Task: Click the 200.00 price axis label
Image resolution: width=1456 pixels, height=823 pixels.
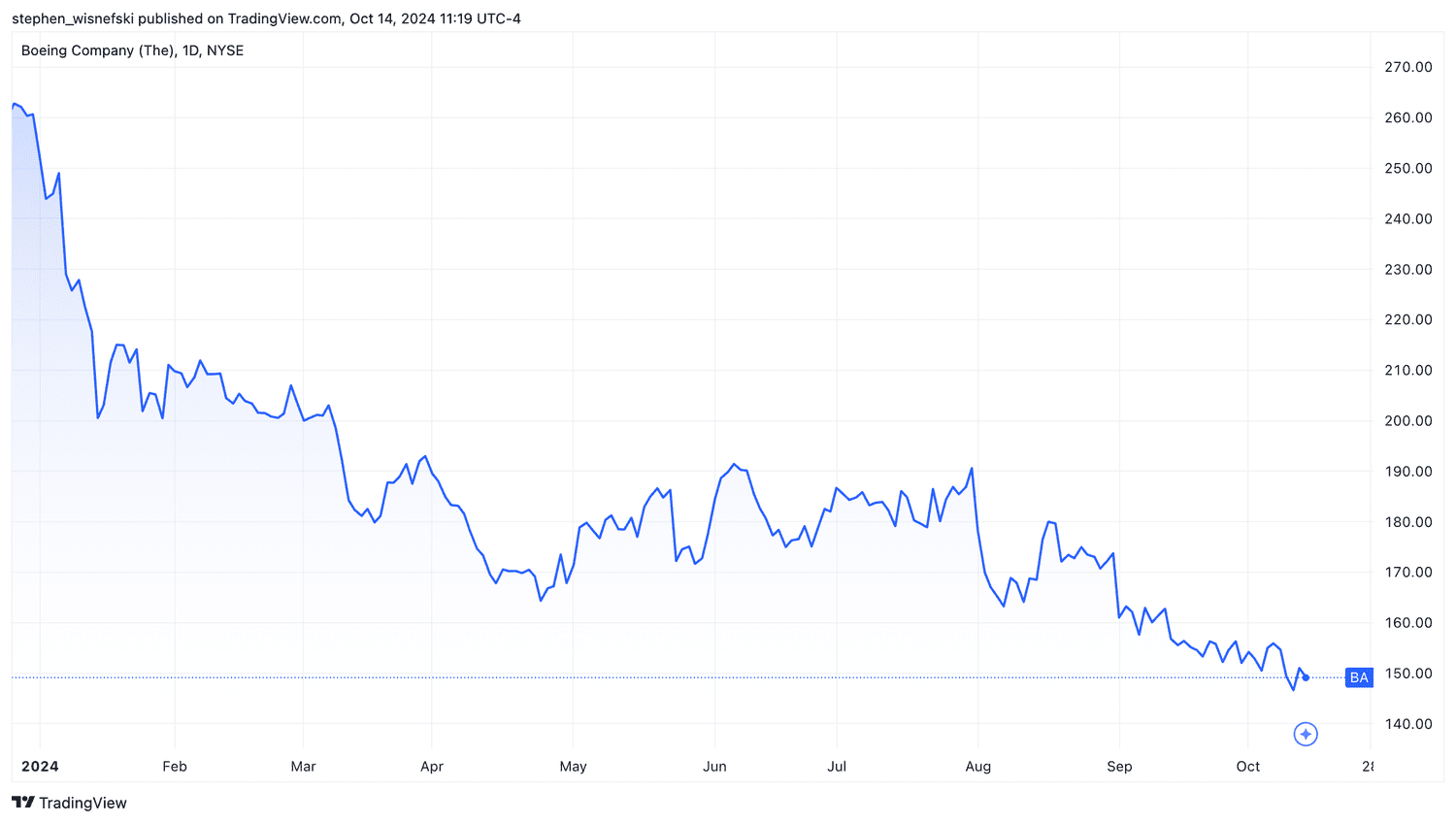Action: click(x=1407, y=420)
